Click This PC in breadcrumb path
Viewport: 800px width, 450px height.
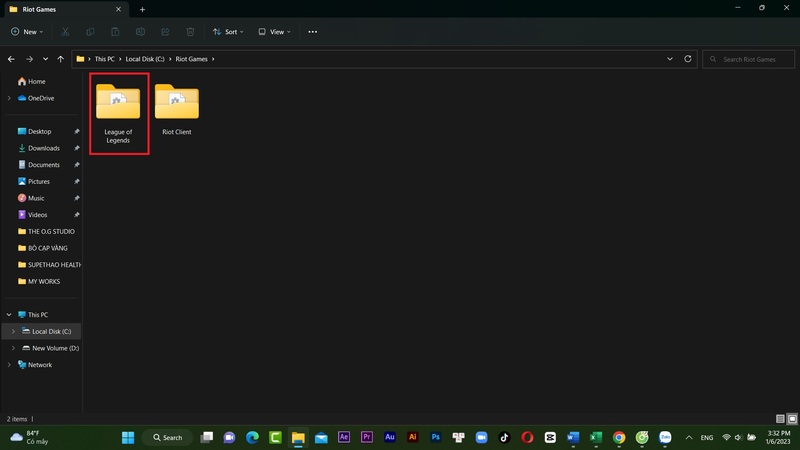tap(105, 59)
